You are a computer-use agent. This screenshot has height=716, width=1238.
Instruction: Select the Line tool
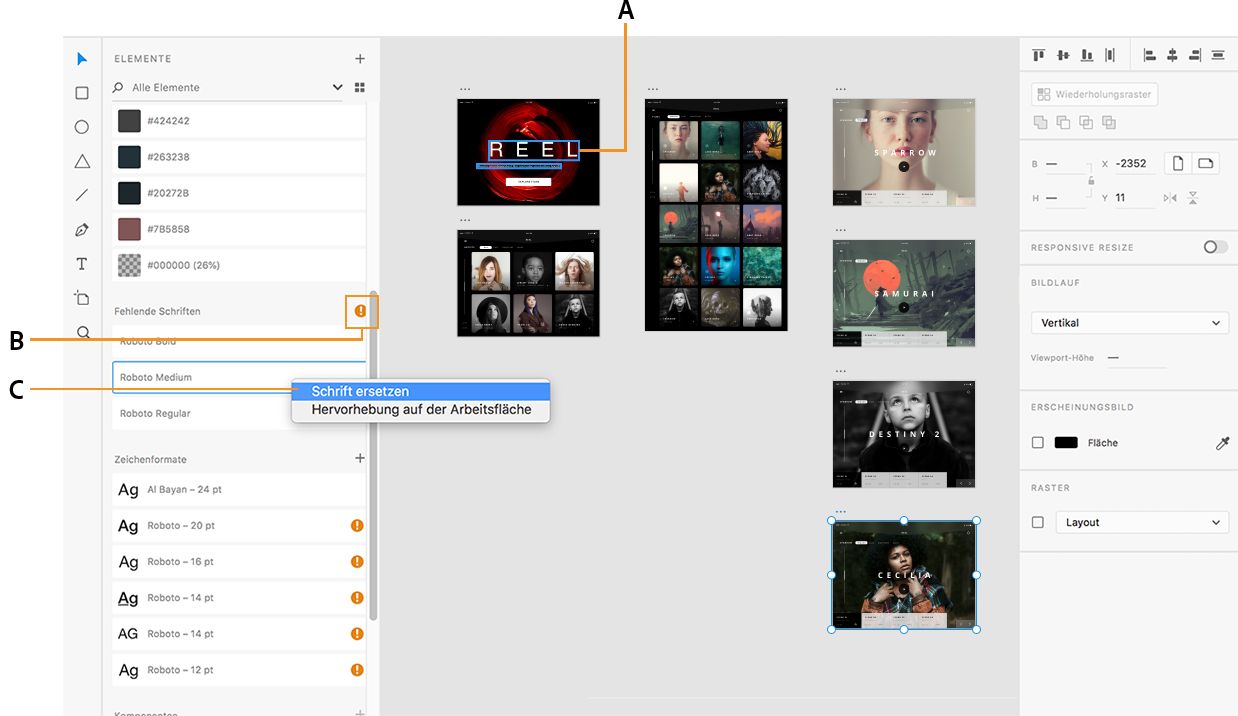[82, 195]
